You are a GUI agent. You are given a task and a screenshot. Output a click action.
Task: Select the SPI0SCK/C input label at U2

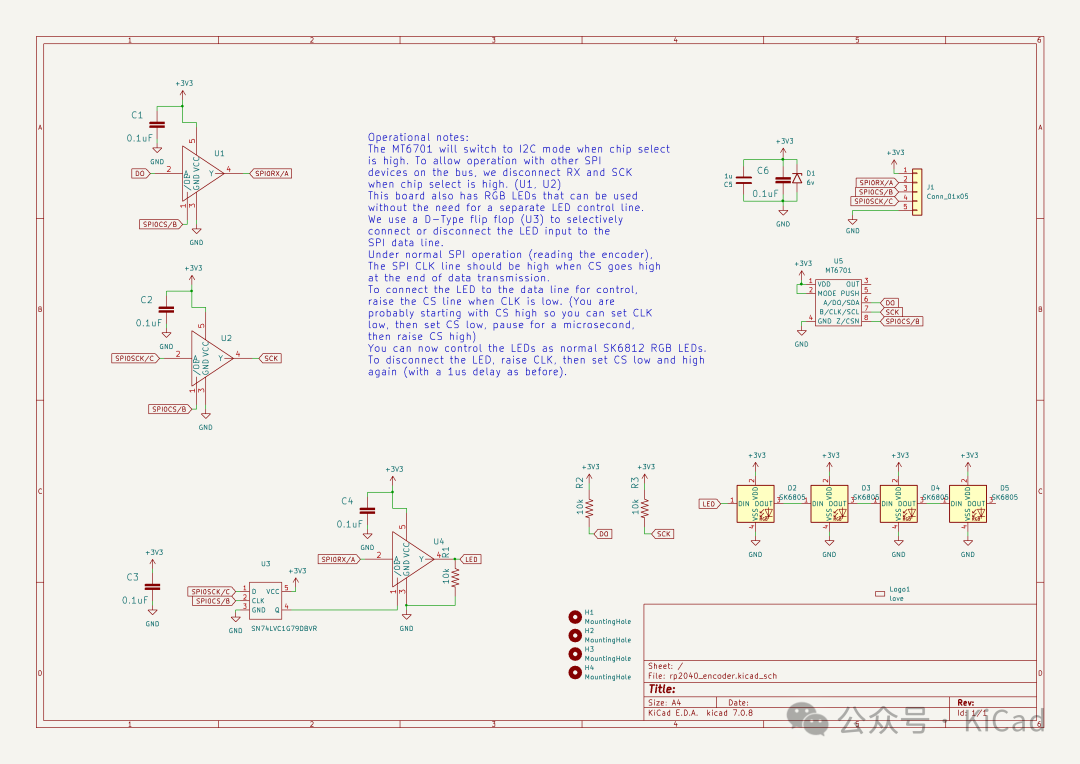[x=135, y=358]
